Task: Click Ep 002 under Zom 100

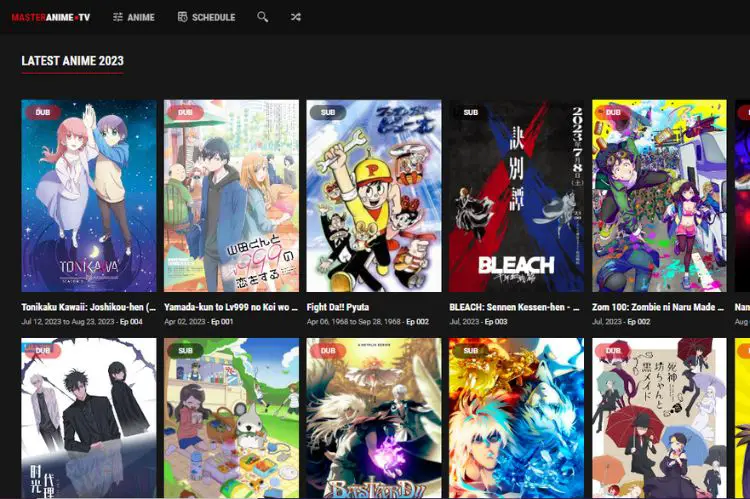Action: coord(639,322)
